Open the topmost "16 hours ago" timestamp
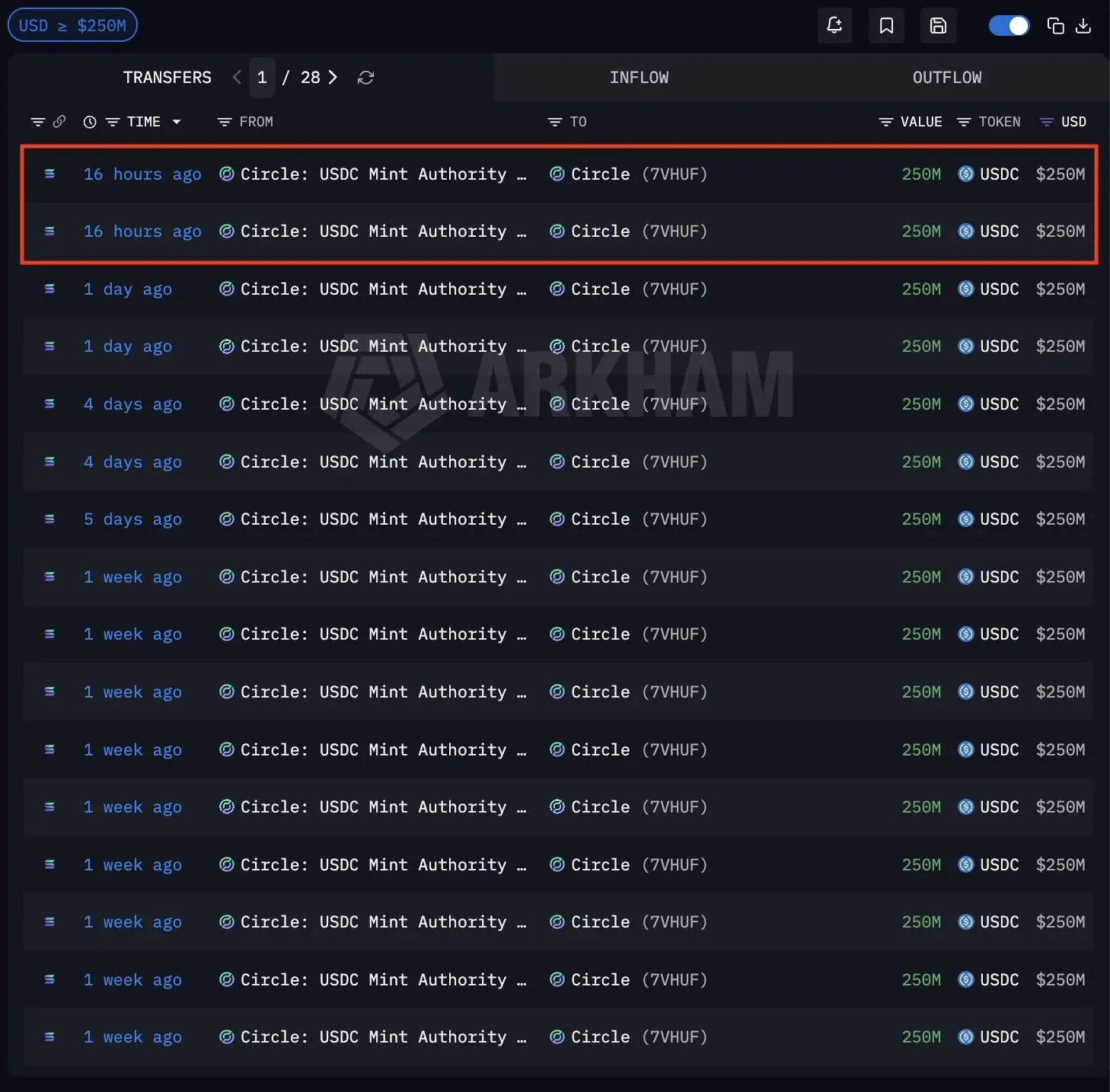The width and height of the screenshot is (1110, 1092). pos(142,174)
